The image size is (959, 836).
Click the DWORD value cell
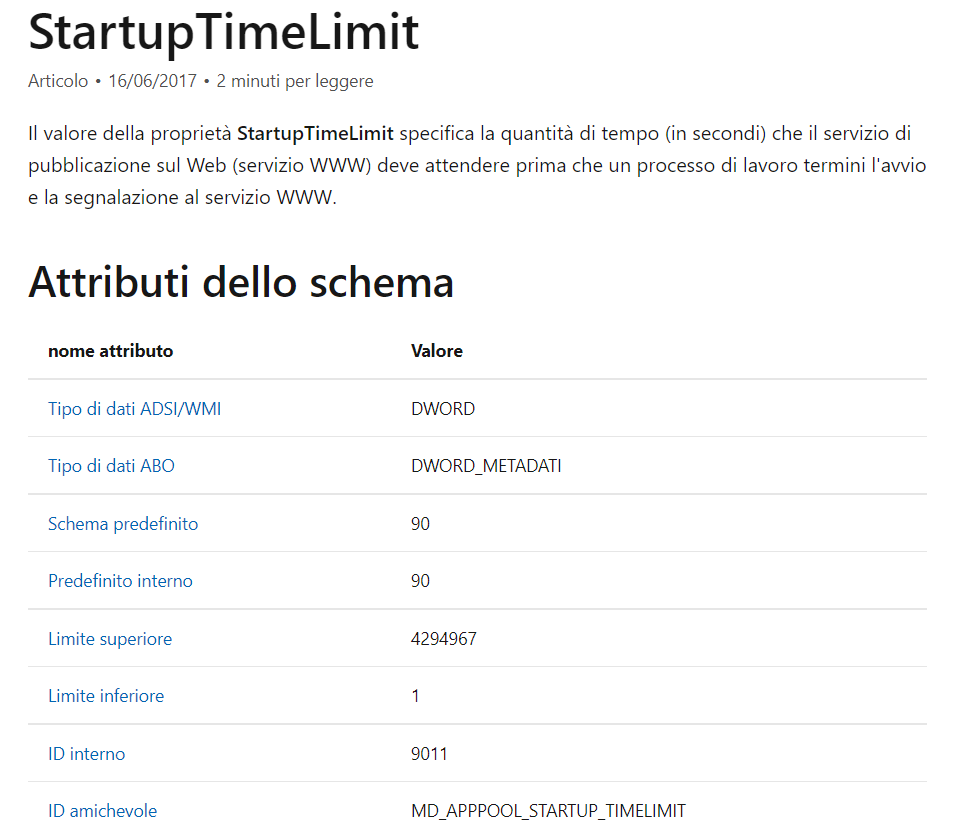tap(443, 409)
